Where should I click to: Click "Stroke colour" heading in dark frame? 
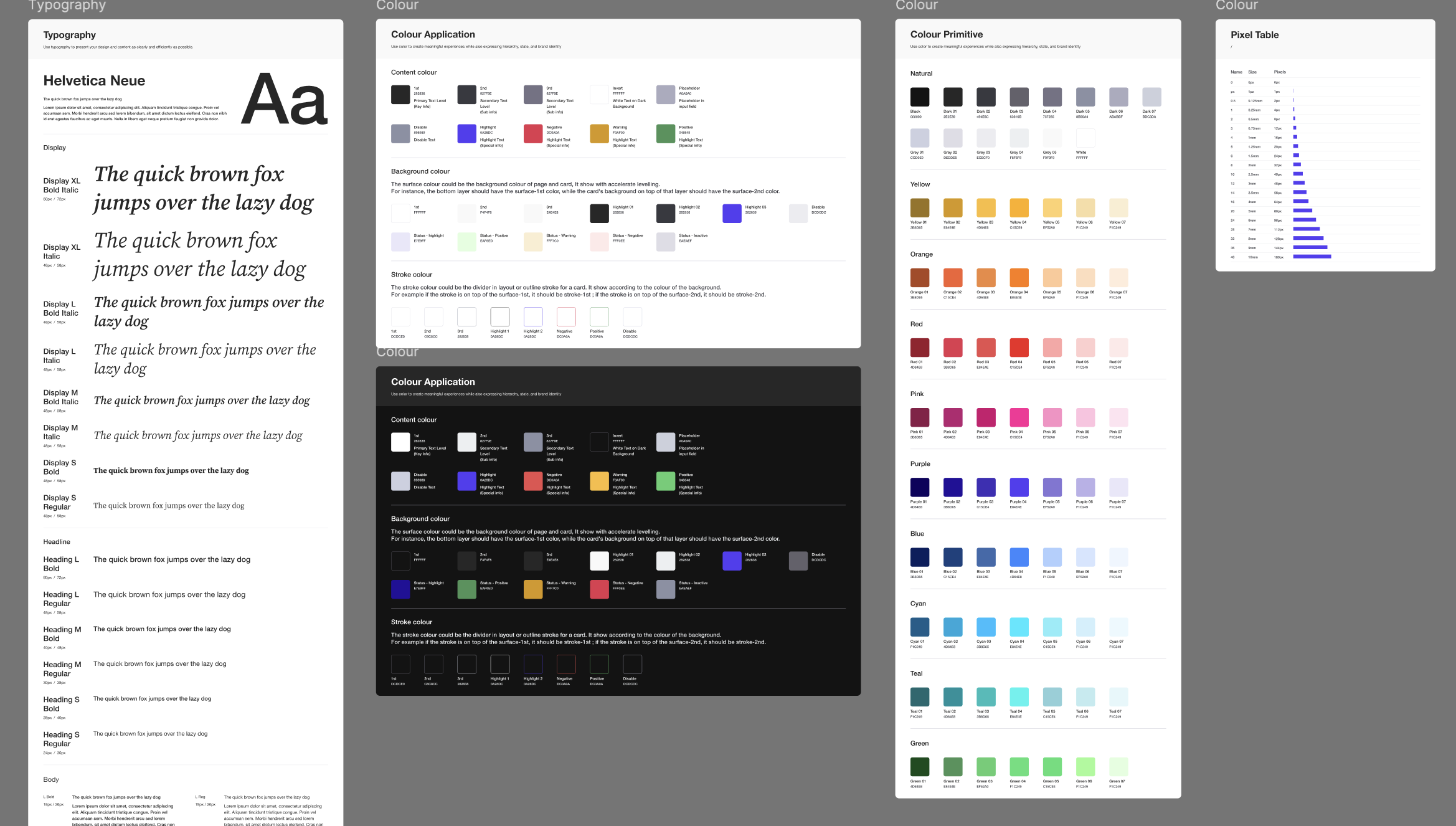click(x=412, y=622)
